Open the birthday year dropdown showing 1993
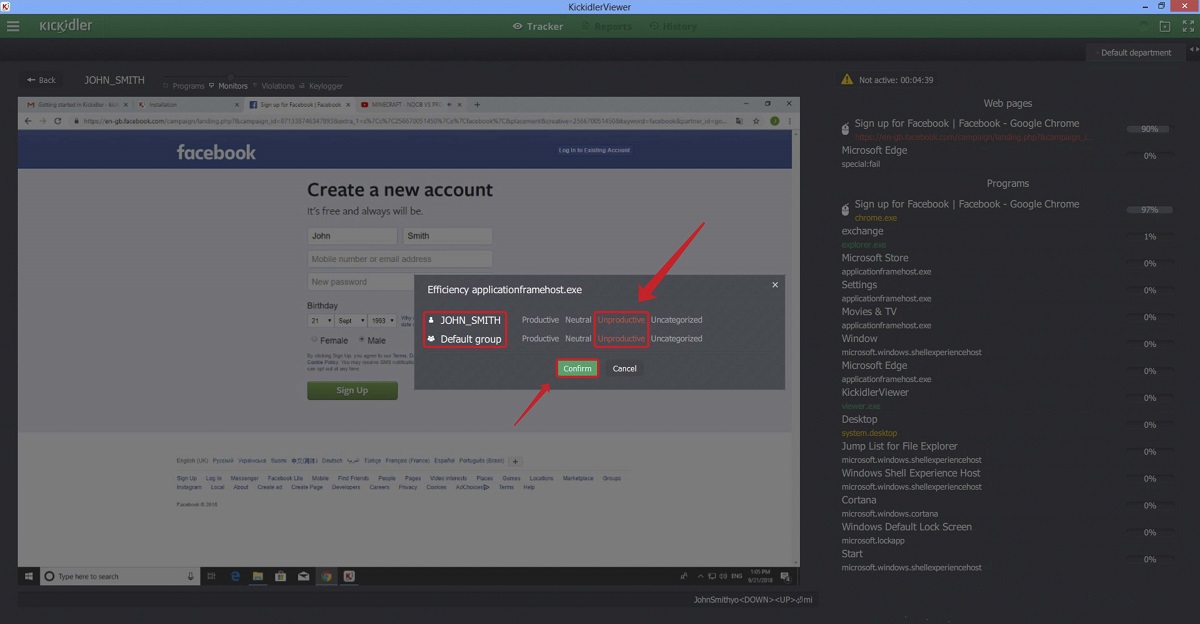The height and width of the screenshot is (624, 1200). click(384, 321)
